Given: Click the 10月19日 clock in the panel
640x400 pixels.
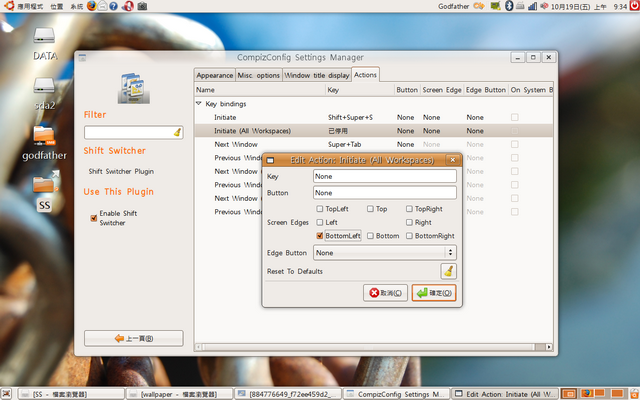Looking at the screenshot, I should (589, 7).
